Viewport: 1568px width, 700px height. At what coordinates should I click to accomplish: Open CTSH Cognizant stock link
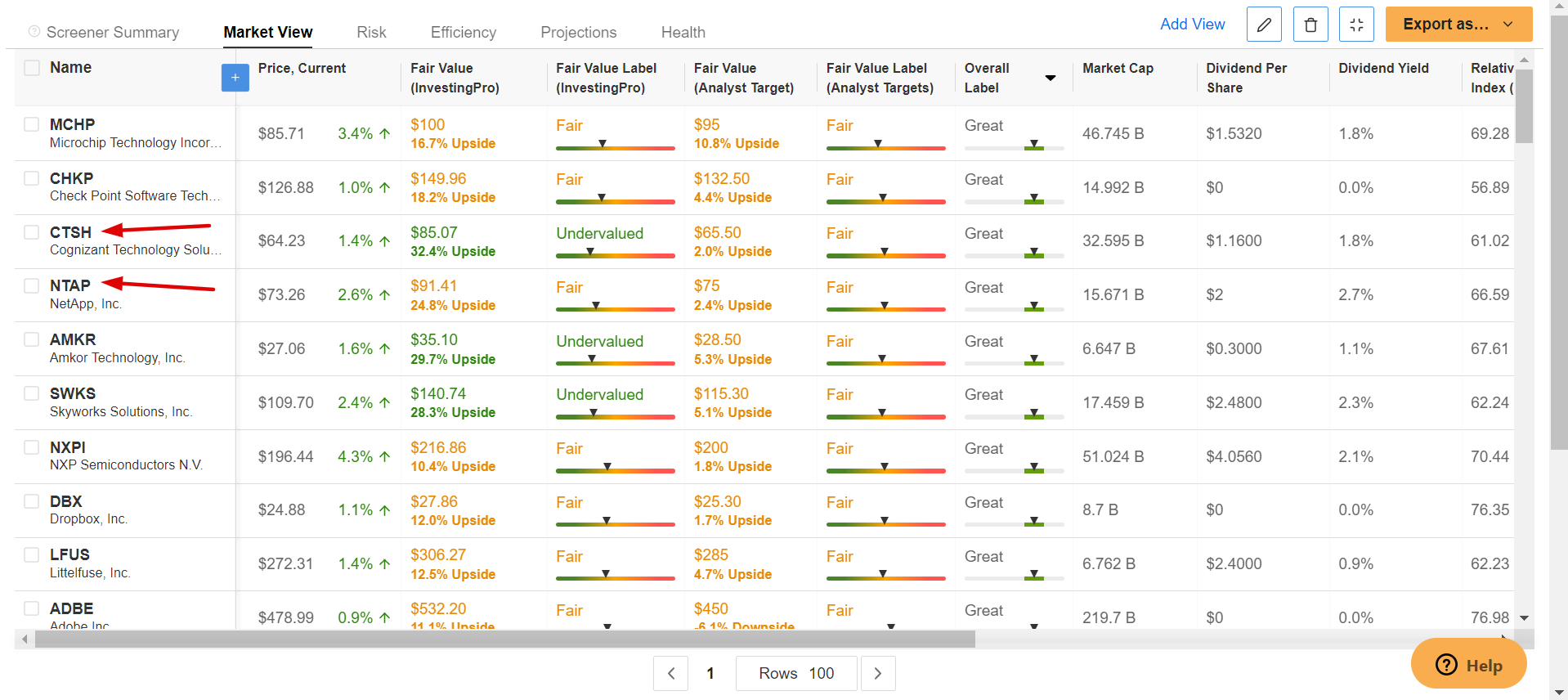(x=70, y=232)
